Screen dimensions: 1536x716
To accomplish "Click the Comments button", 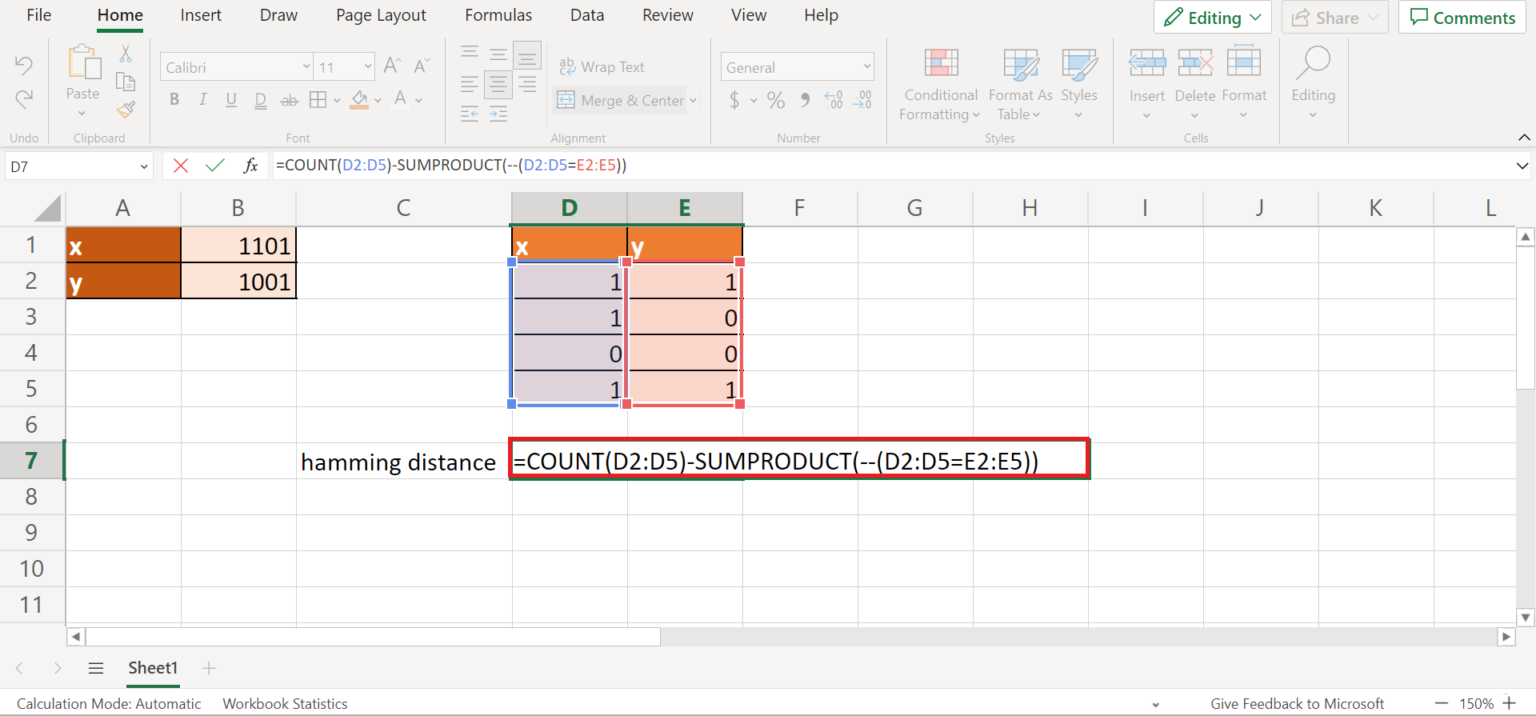I will (1461, 17).
